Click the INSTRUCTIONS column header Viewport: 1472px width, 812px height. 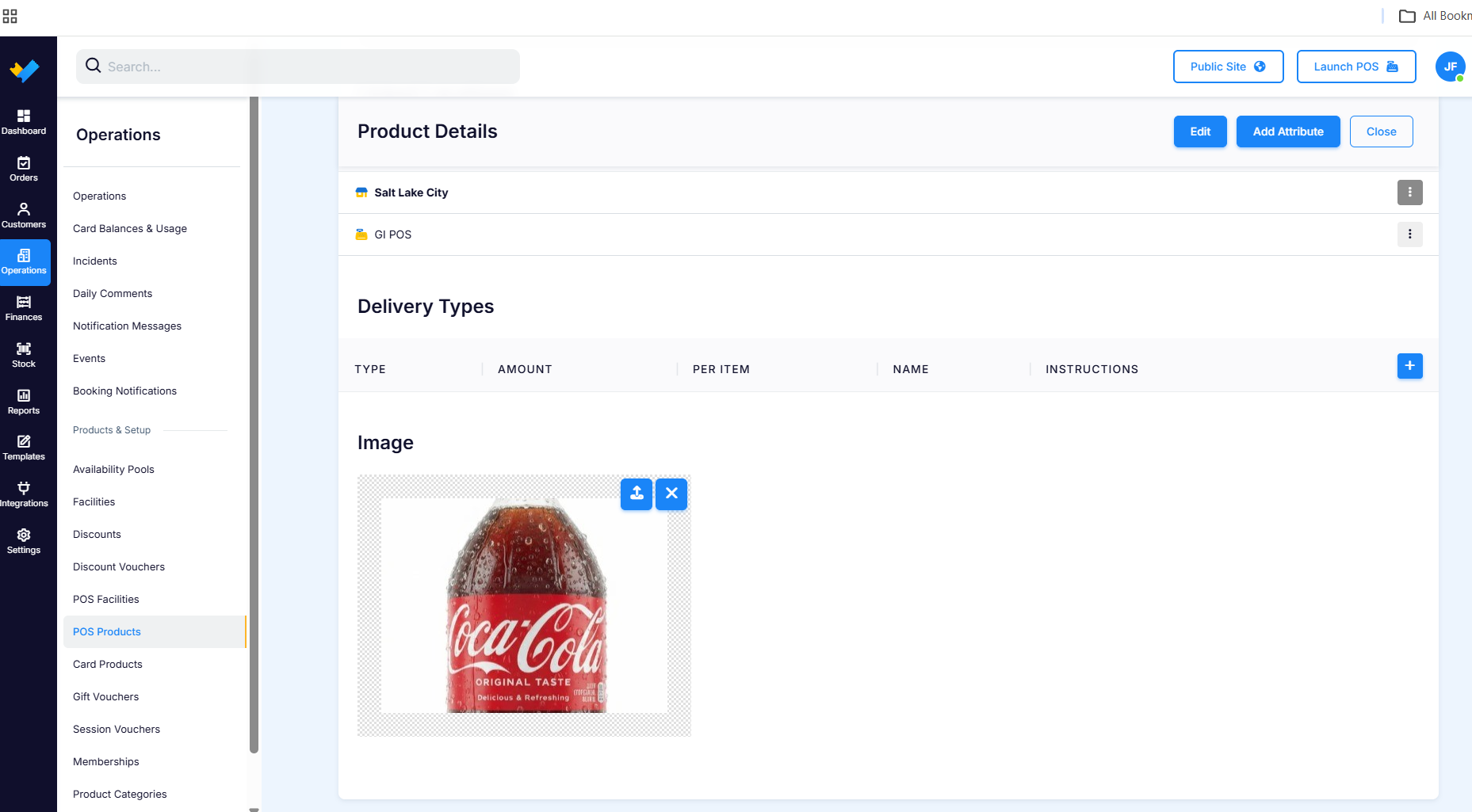pyautogui.click(x=1092, y=369)
